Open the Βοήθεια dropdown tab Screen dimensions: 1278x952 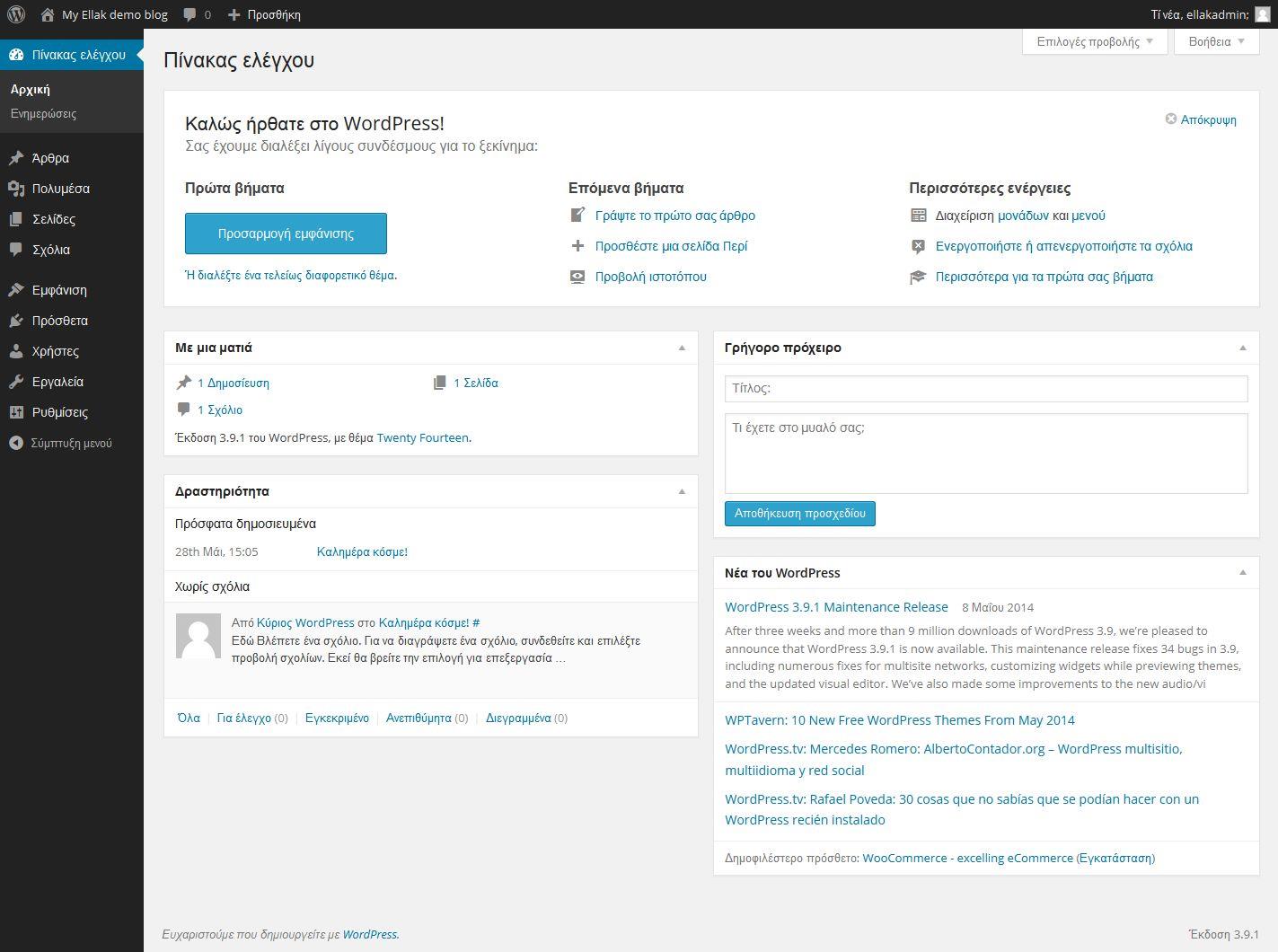point(1217,41)
